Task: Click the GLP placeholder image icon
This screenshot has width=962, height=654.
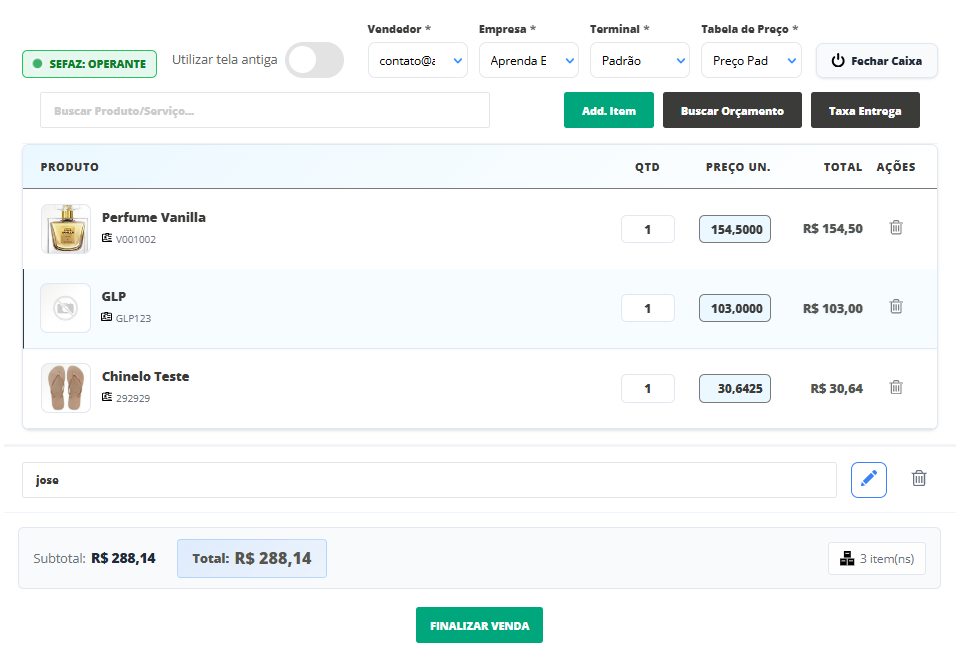Action: click(66, 308)
